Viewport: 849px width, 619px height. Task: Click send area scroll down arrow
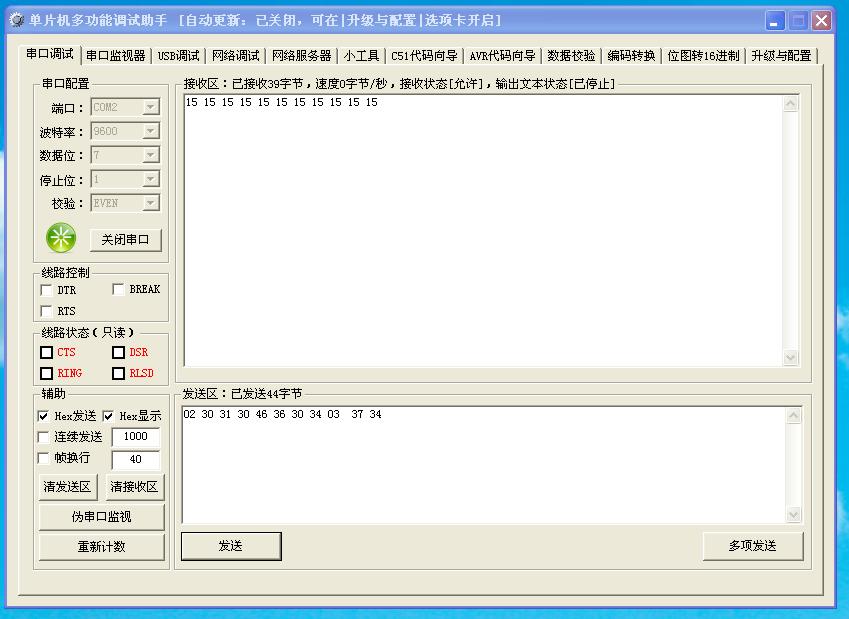793,515
